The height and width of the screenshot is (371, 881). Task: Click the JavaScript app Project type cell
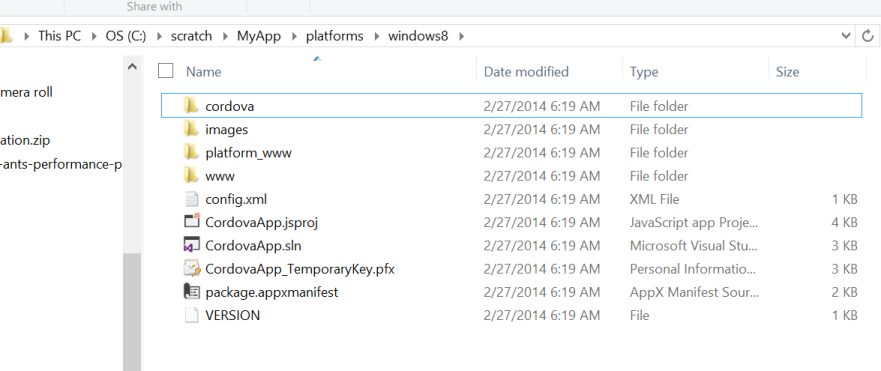[694, 223]
